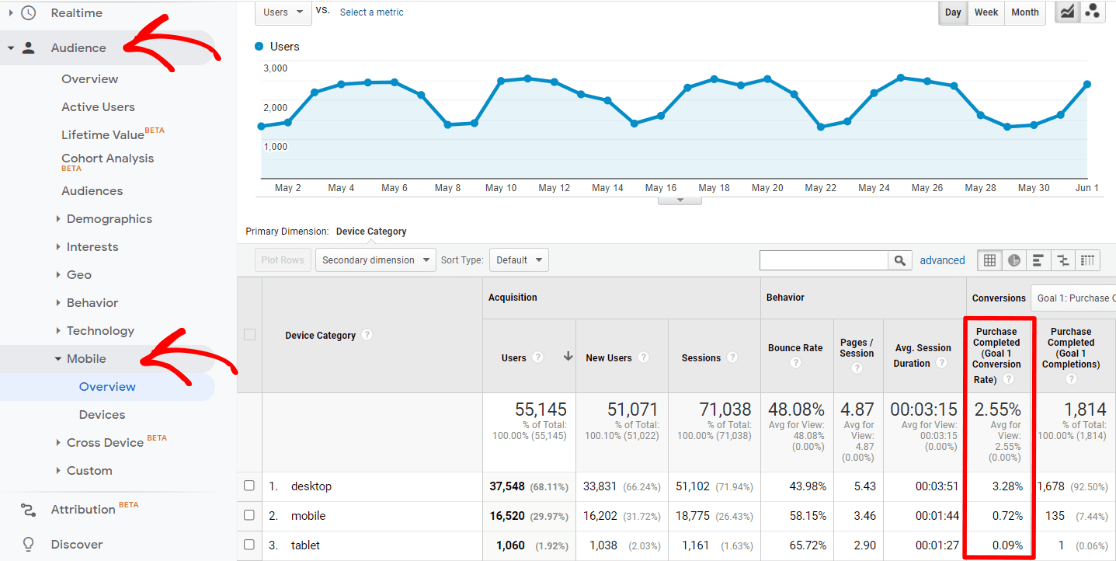Click the Discover lightbulb icon
The width and height of the screenshot is (1116, 561).
click(x=28, y=545)
